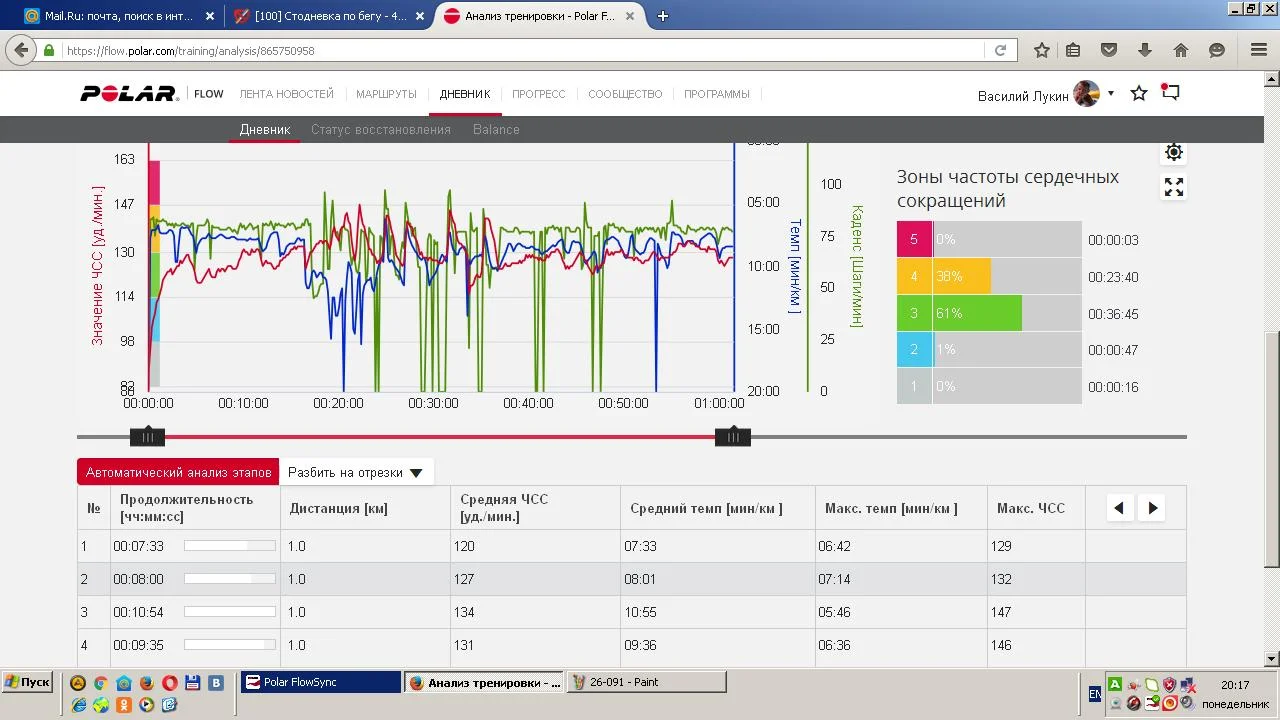Open user profile dropdown arrow
This screenshot has width=1280, height=720.
pos(1111,93)
